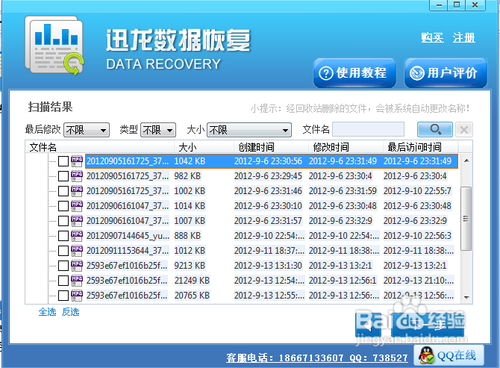This screenshot has width=500, height=368.
Task: Open the 使用教程 tutorial button
Action: pos(355,73)
